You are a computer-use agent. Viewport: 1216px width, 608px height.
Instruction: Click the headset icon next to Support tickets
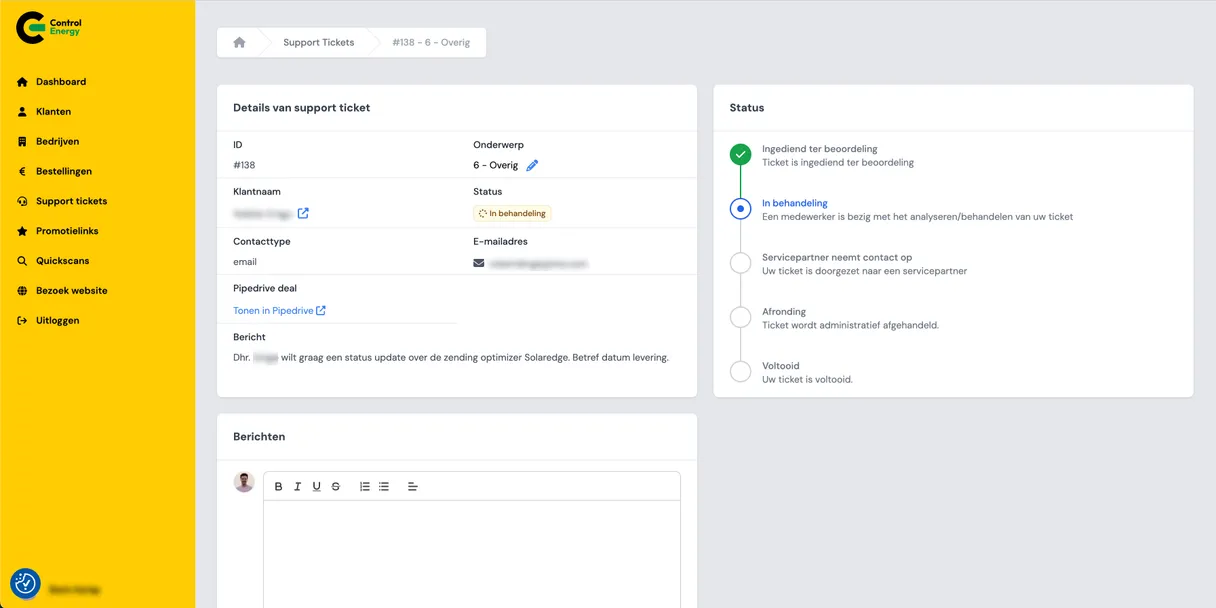22,201
